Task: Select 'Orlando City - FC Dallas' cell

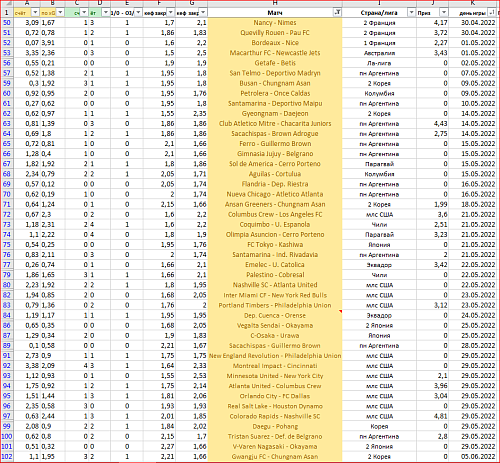Action: tap(275, 396)
